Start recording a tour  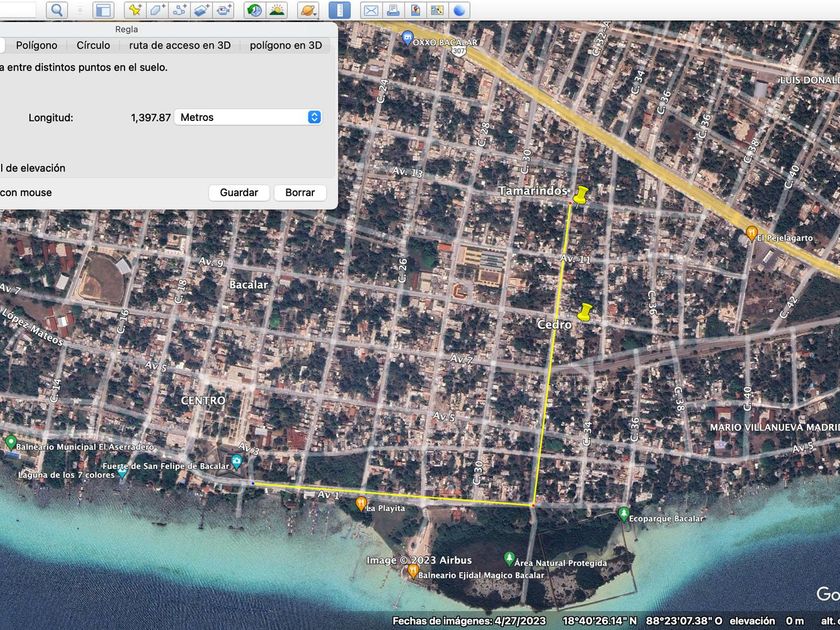click(224, 10)
